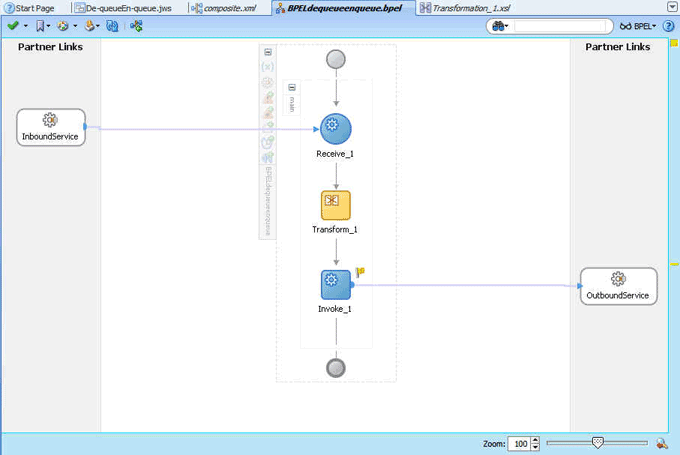This screenshot has width=680, height=455.
Task: Click the green checkmark validate icon
Action: (x=13, y=26)
